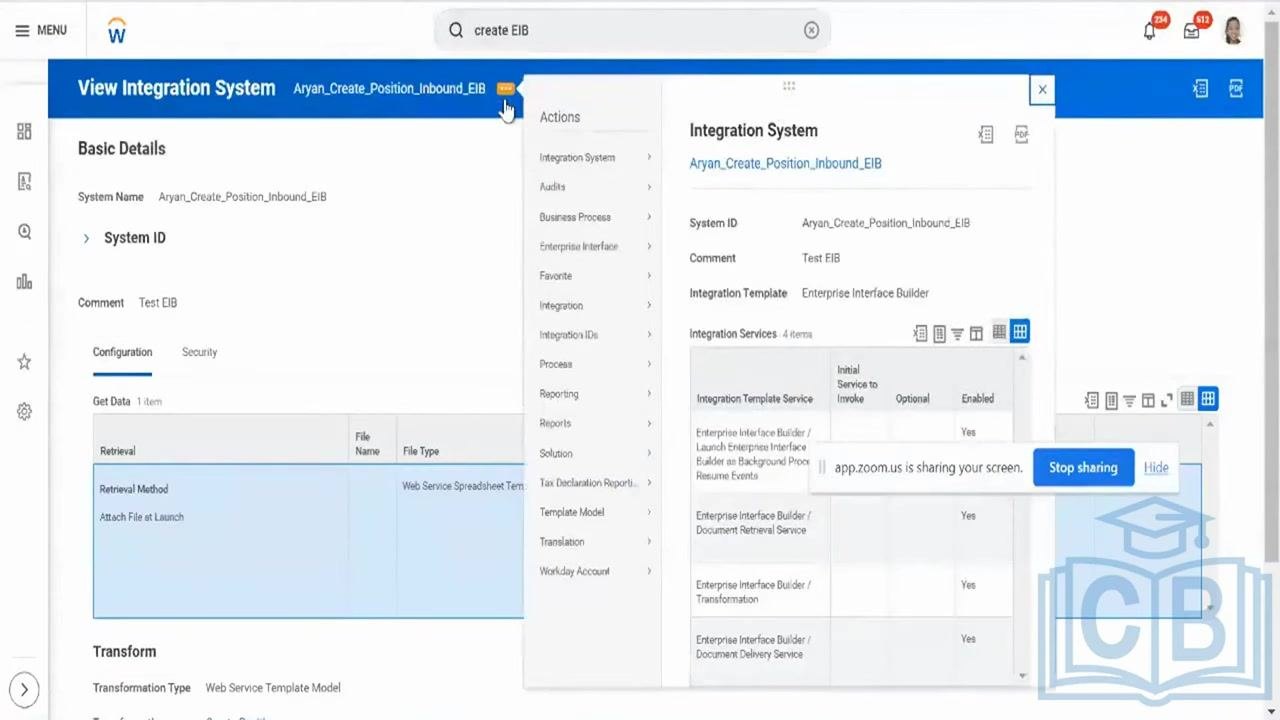Image resolution: width=1280 pixels, height=720 pixels.
Task: Clear the search box text
Action: tap(811, 30)
